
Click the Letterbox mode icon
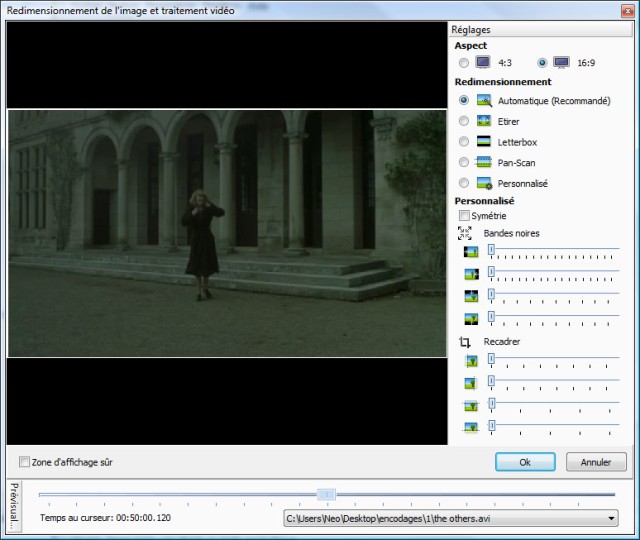484,142
